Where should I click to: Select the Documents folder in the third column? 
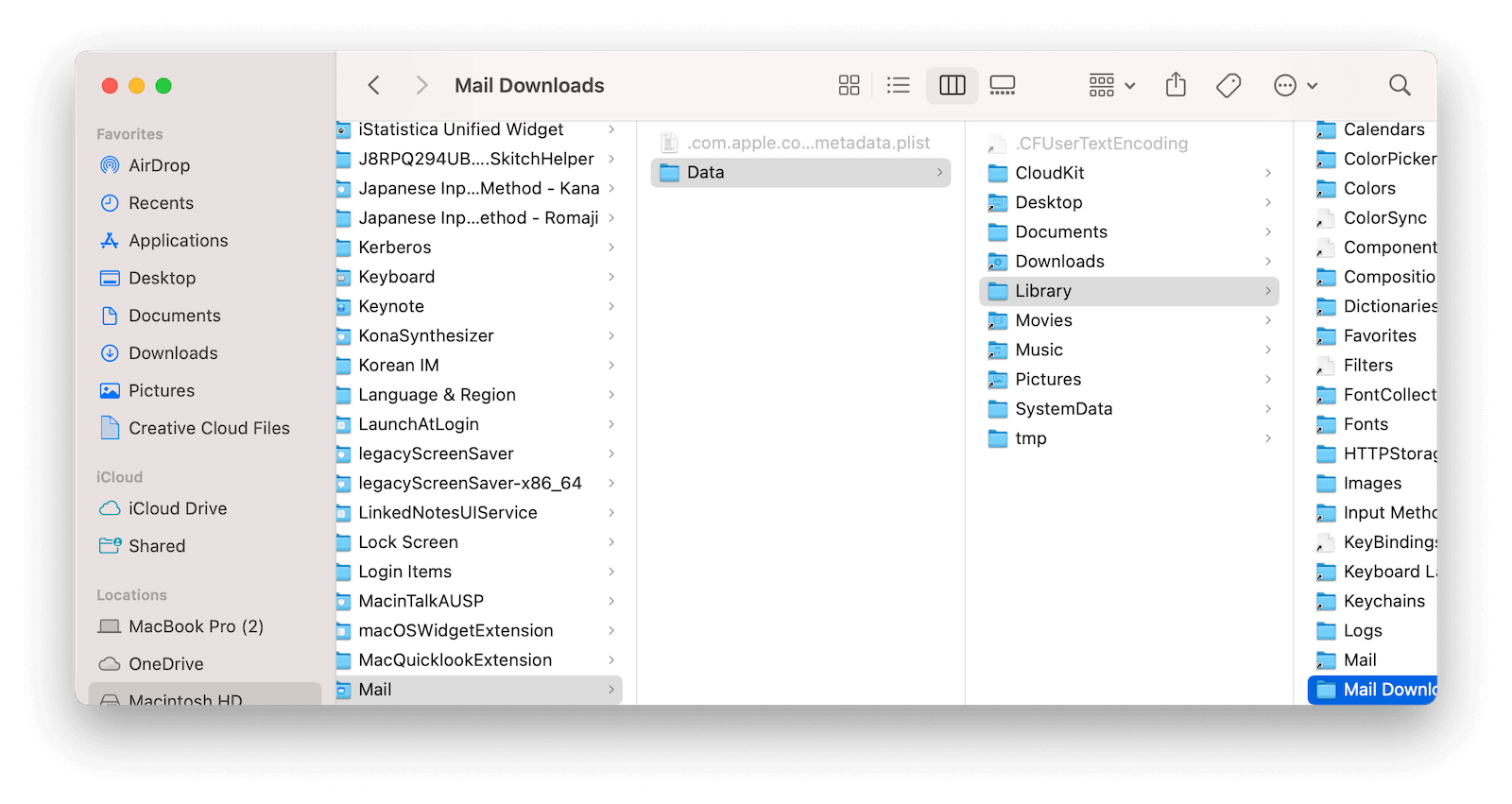coord(1129,232)
